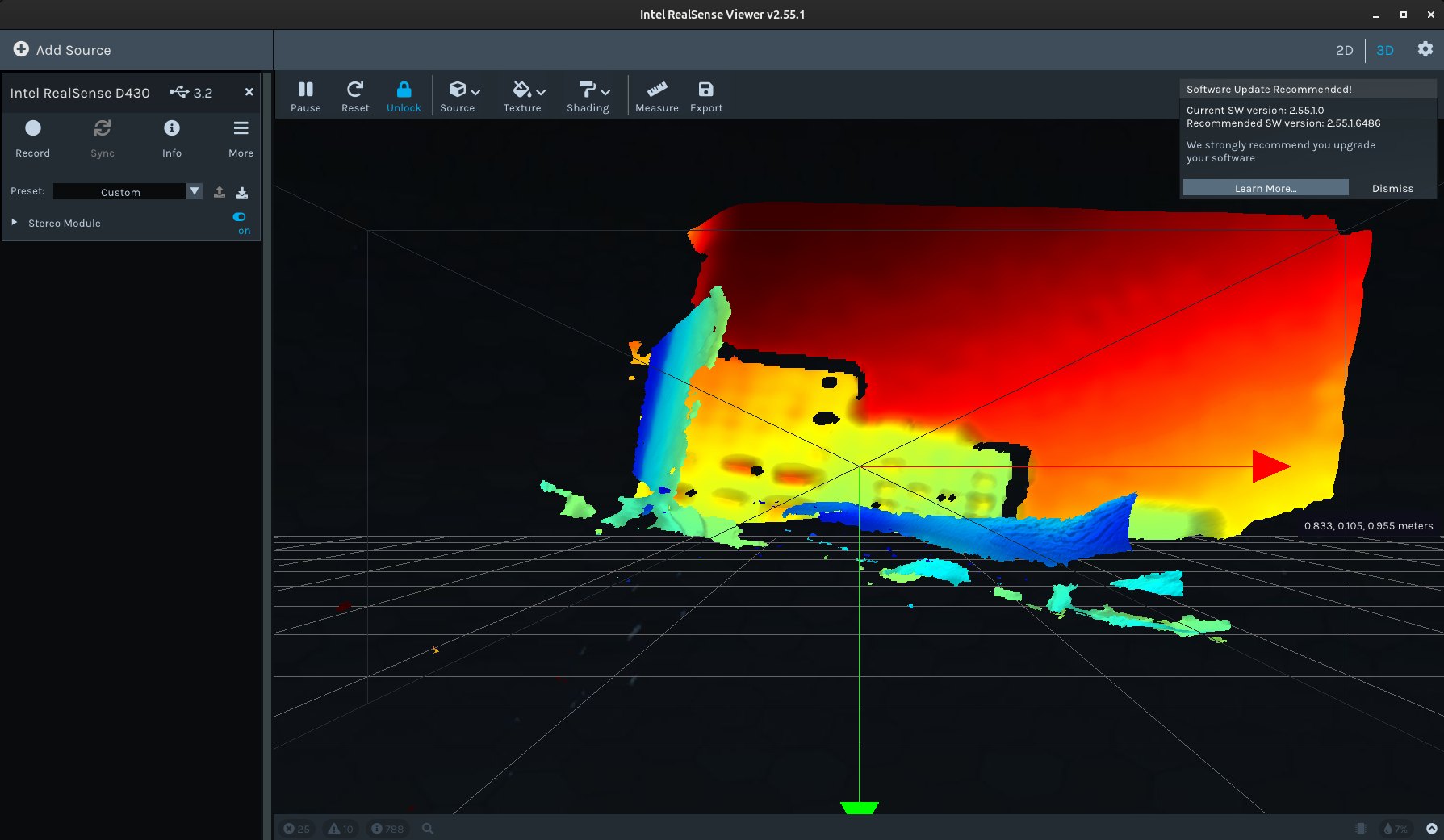1444x840 pixels.
Task: Click the Software Update Recommended header
Action: coord(1269,90)
